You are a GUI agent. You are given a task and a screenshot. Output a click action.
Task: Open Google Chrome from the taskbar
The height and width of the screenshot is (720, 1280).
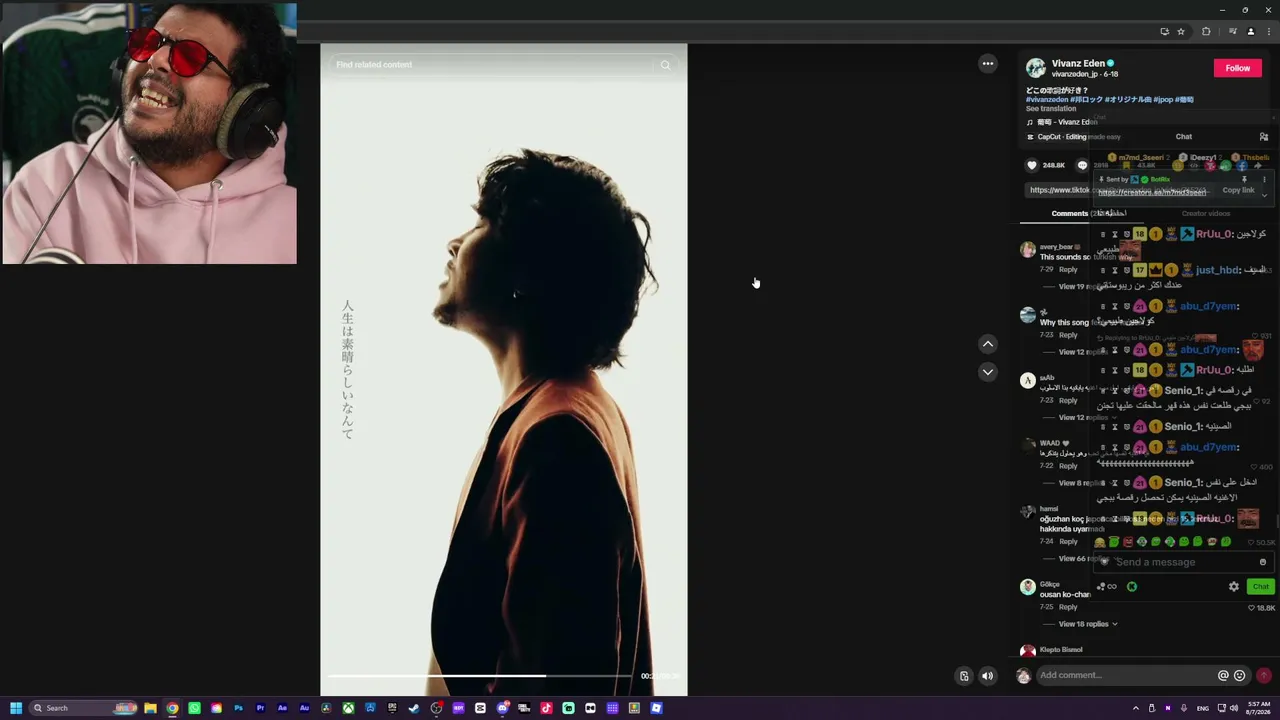[x=172, y=708]
